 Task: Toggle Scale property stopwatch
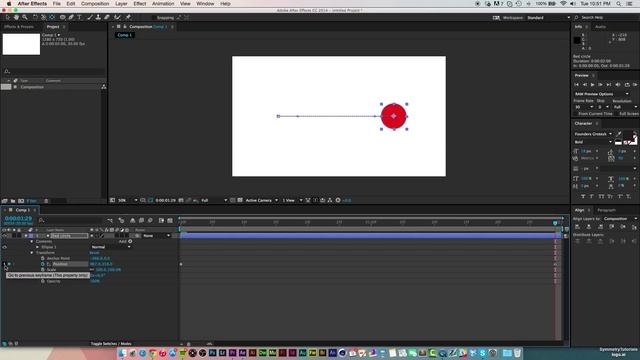[43, 269]
